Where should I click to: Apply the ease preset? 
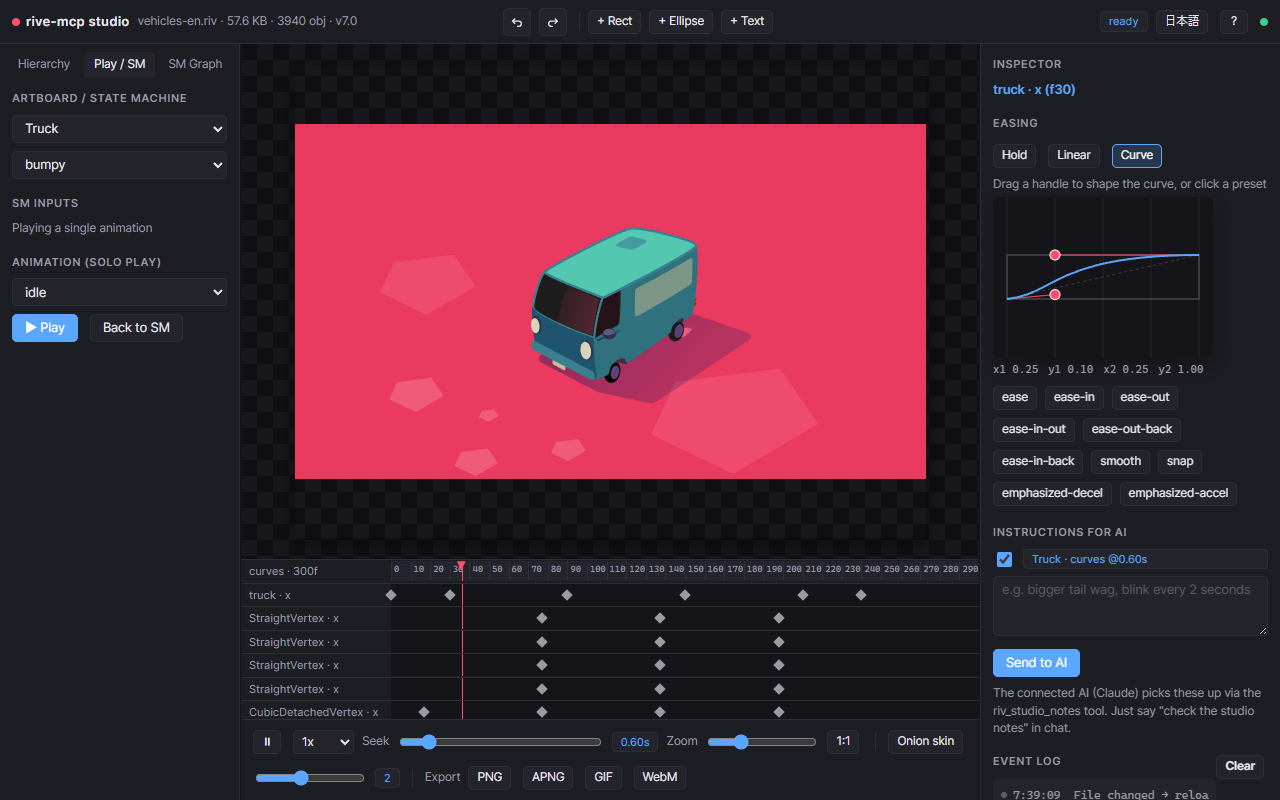pos(1015,398)
